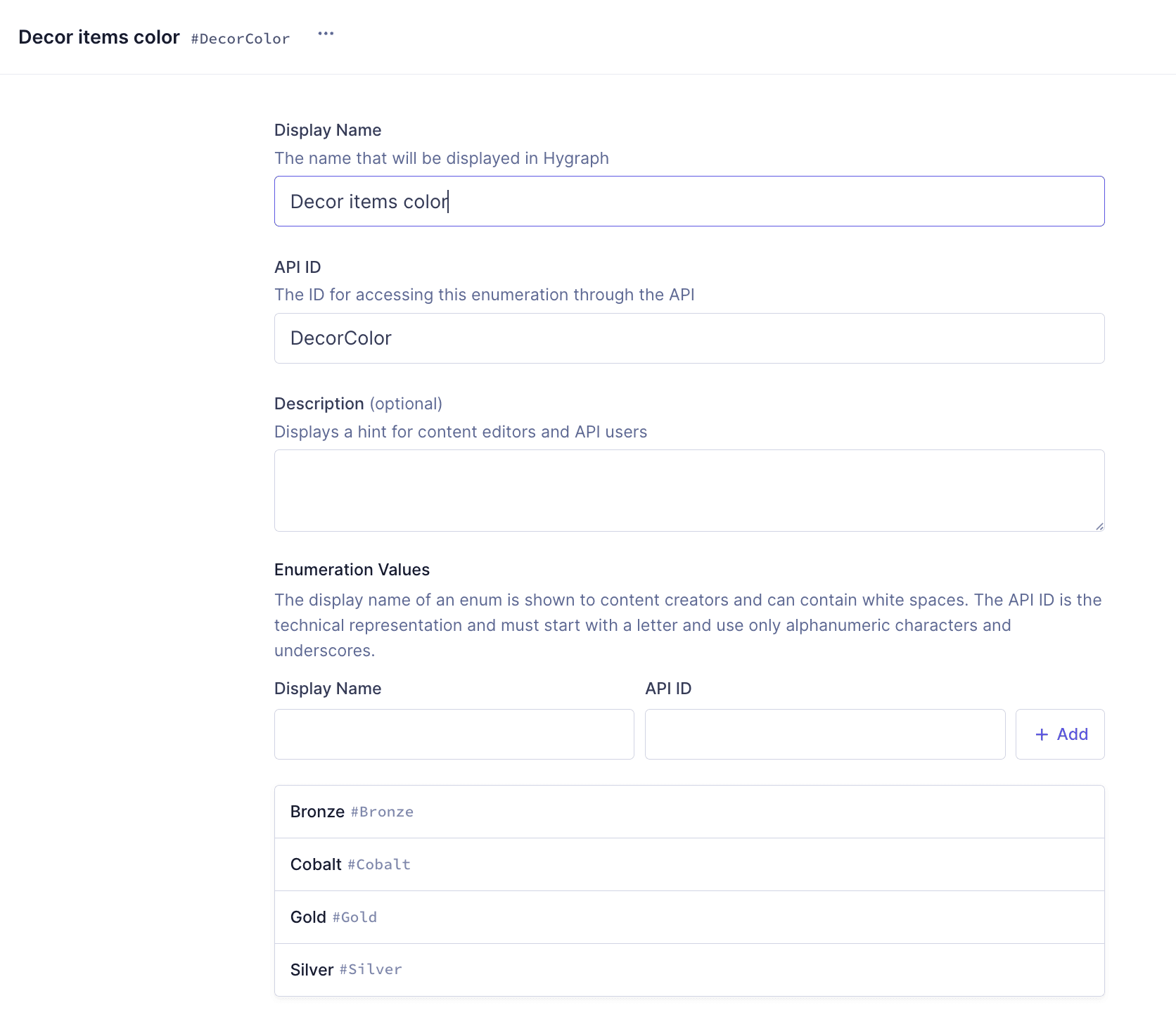Select the Bronze enumeration value row
The height and width of the screenshot is (1010, 1176).
[x=689, y=812]
